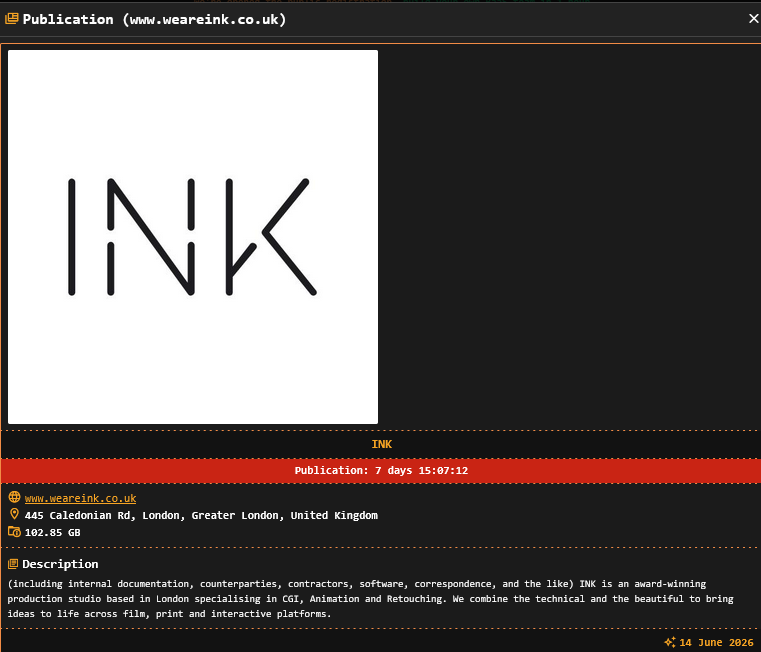The height and width of the screenshot is (652, 761).
Task: Select the orange INK company name
Action: click(381, 444)
